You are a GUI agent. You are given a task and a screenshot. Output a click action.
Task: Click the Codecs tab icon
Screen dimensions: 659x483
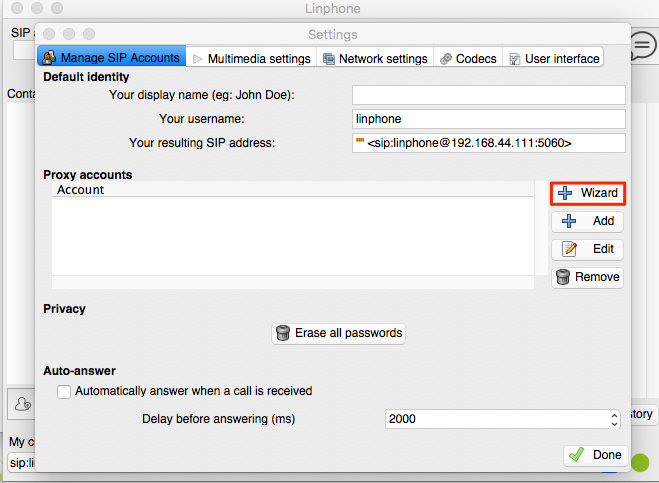point(446,59)
